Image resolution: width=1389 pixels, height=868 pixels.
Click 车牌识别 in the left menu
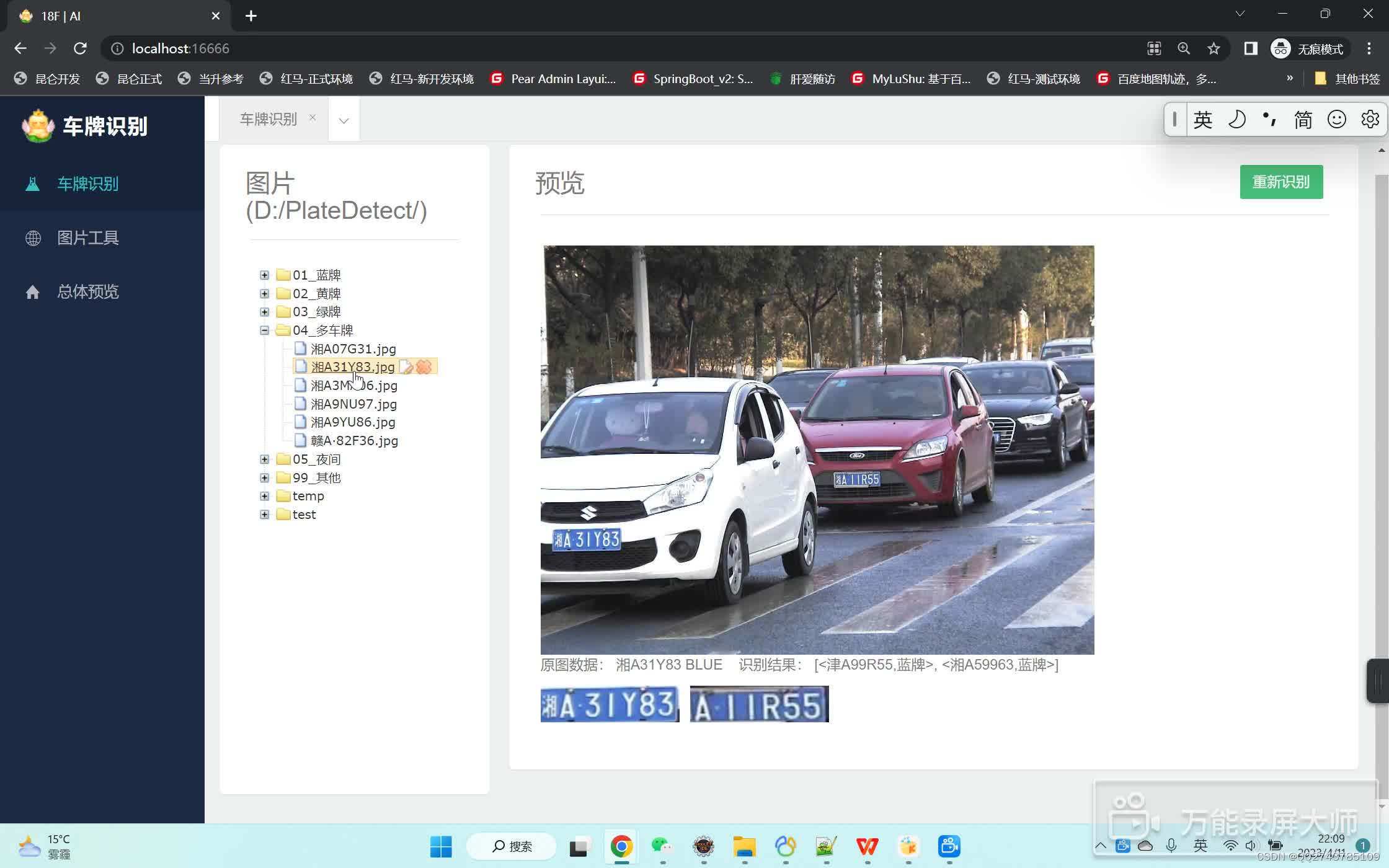coord(87,184)
